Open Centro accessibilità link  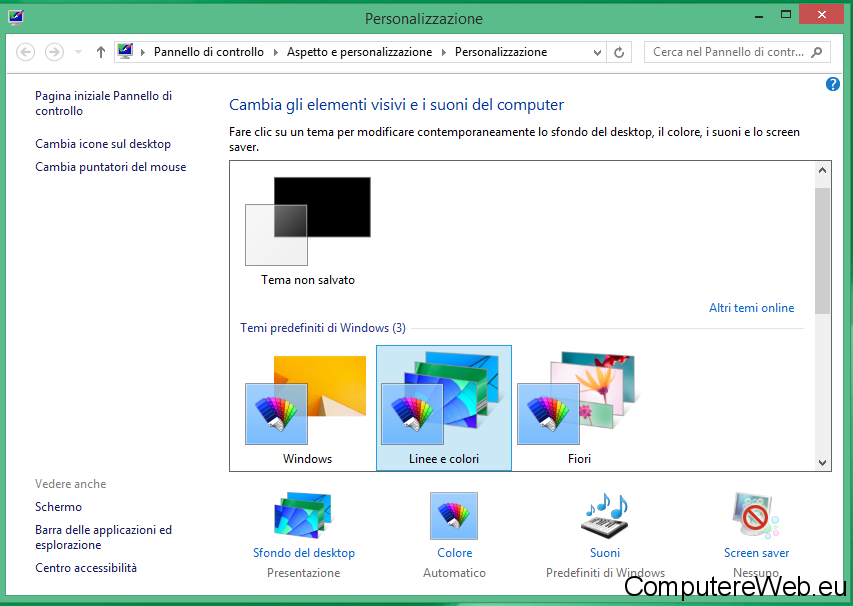pyautogui.click(x=86, y=568)
